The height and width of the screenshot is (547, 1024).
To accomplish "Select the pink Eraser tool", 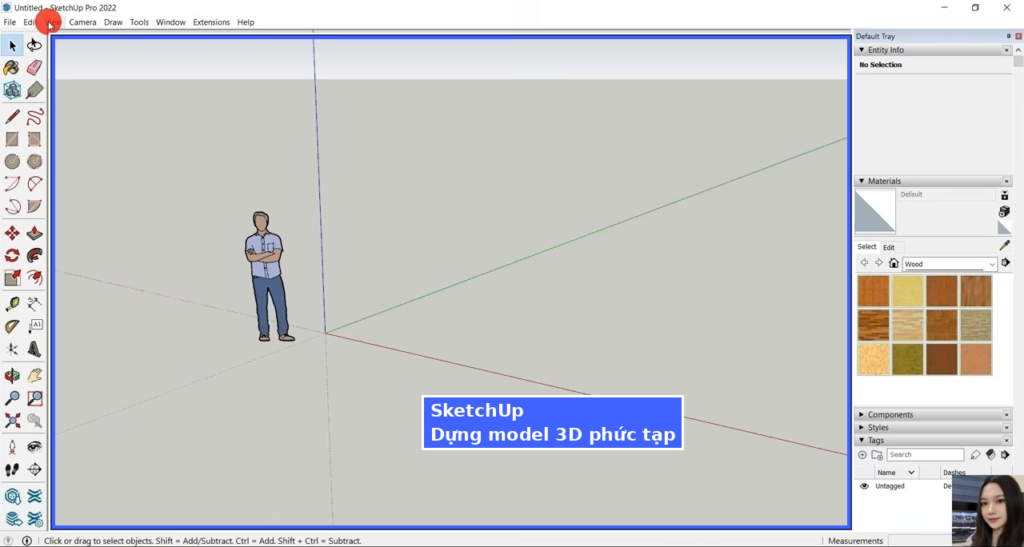I will click(35, 68).
